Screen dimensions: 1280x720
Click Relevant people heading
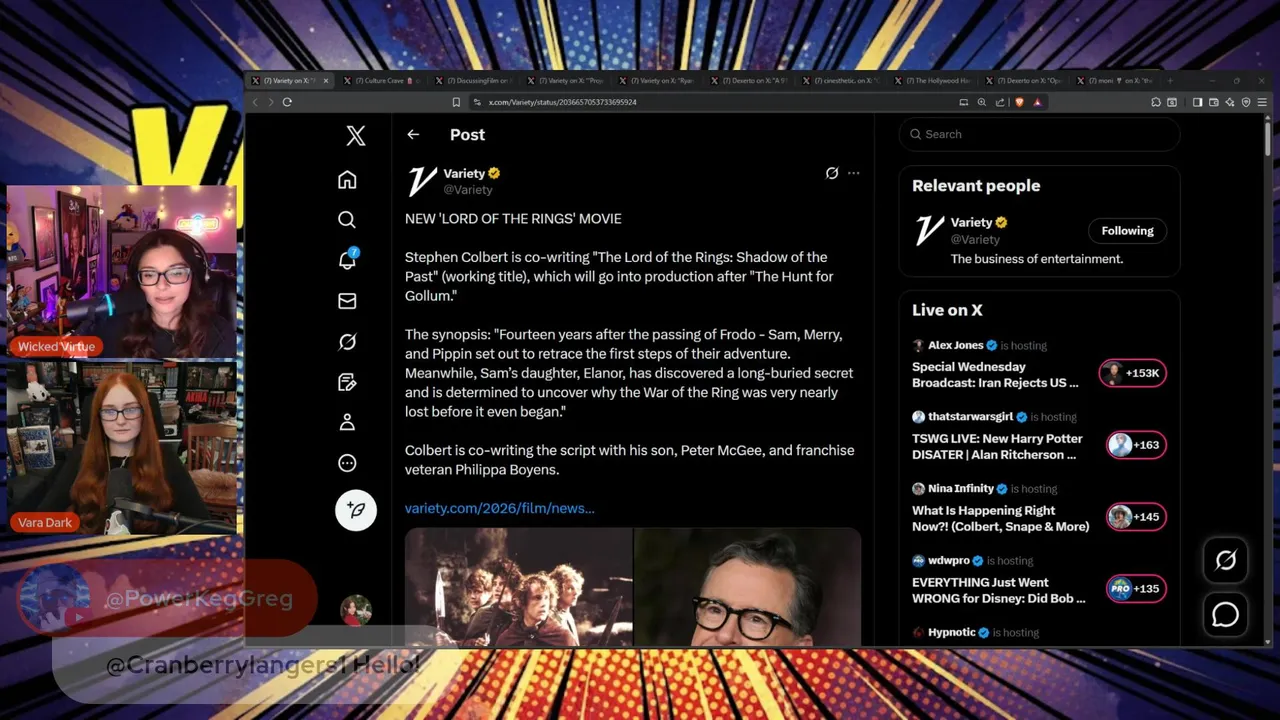tap(976, 186)
